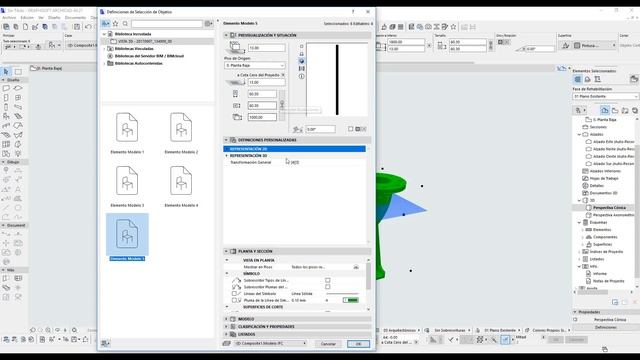Open the Layout Book icon in the Navigator
The height and width of the screenshot is (360, 640).
click(x=625, y=110)
